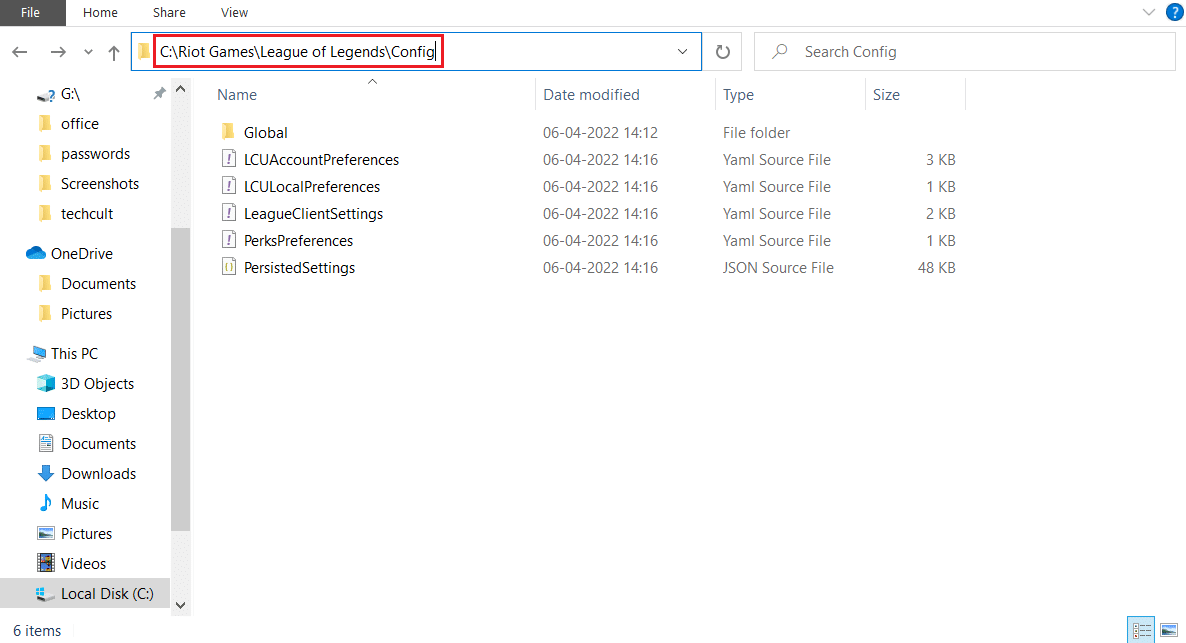Sort by the Date modified column
Viewport: 1186px width, 643px height.
coord(591,95)
